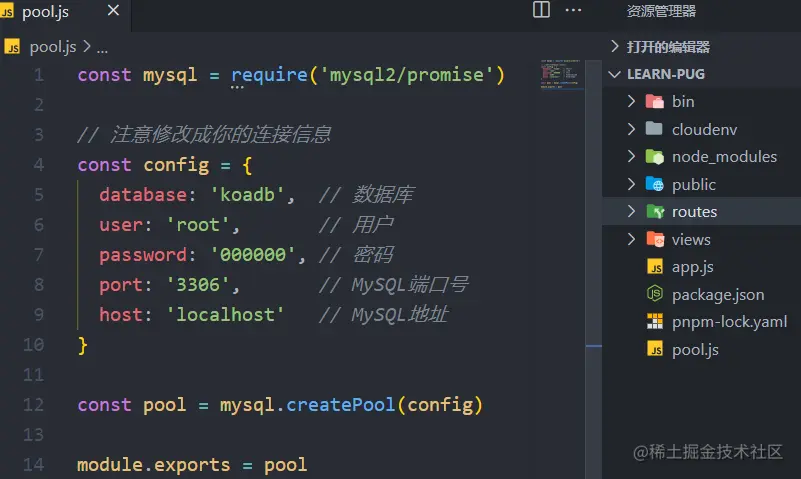Select the cloudenv folder label

click(x=704, y=129)
